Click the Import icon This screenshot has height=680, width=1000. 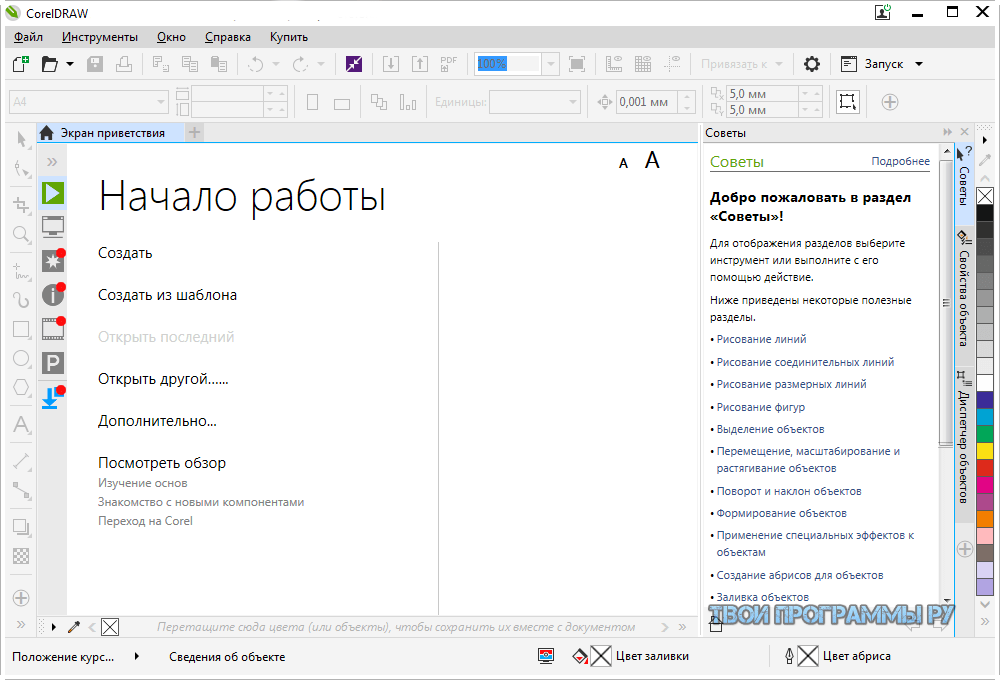[x=391, y=64]
